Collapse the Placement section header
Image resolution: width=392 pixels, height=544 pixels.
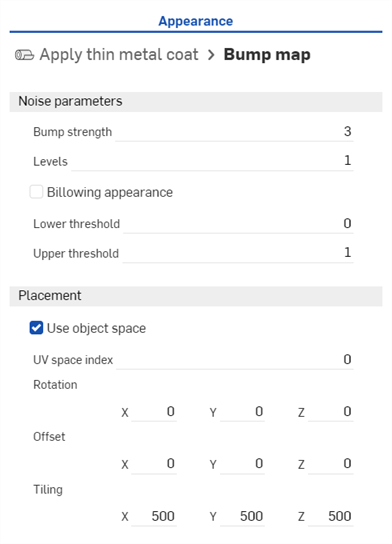[196, 296]
